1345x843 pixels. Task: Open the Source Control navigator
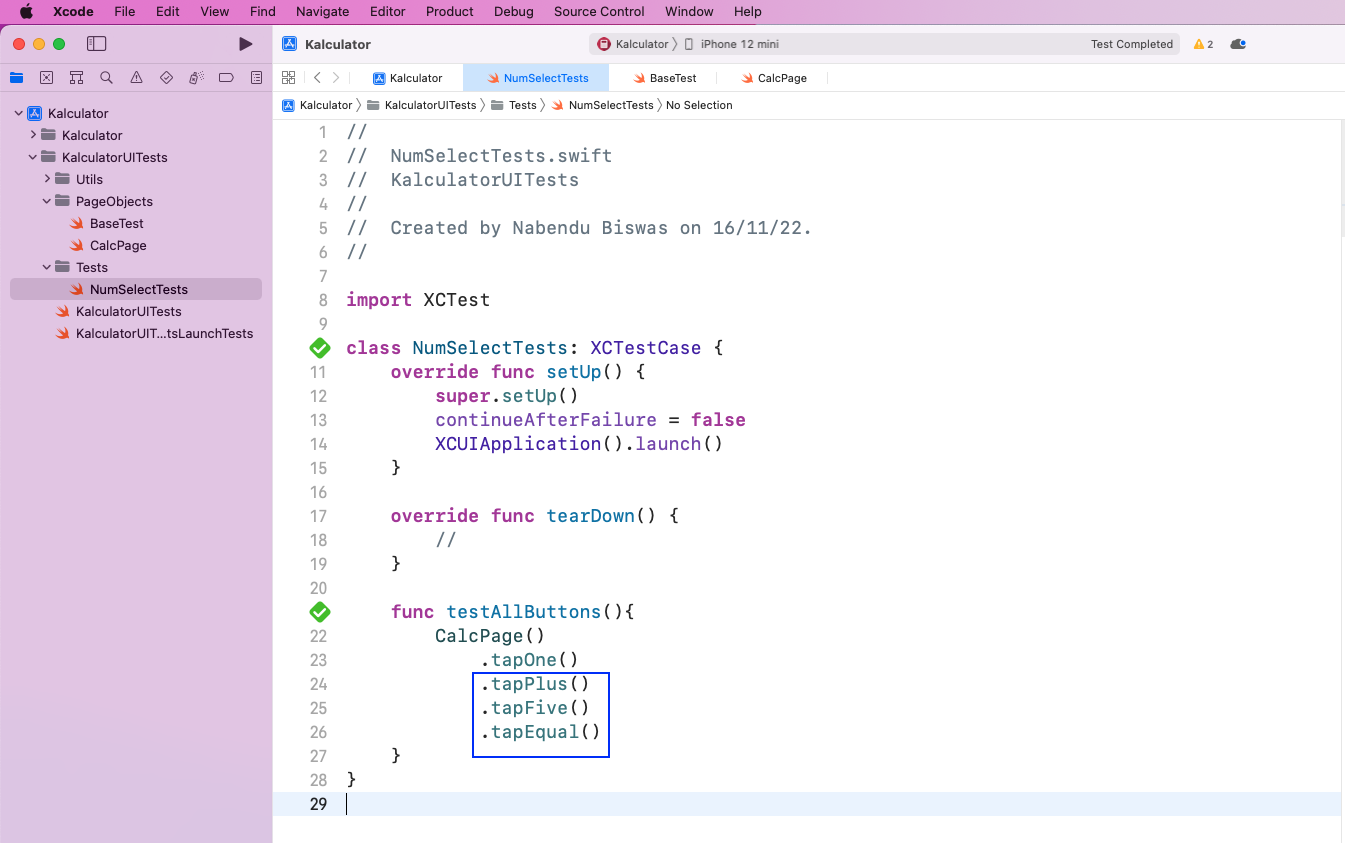(x=46, y=78)
